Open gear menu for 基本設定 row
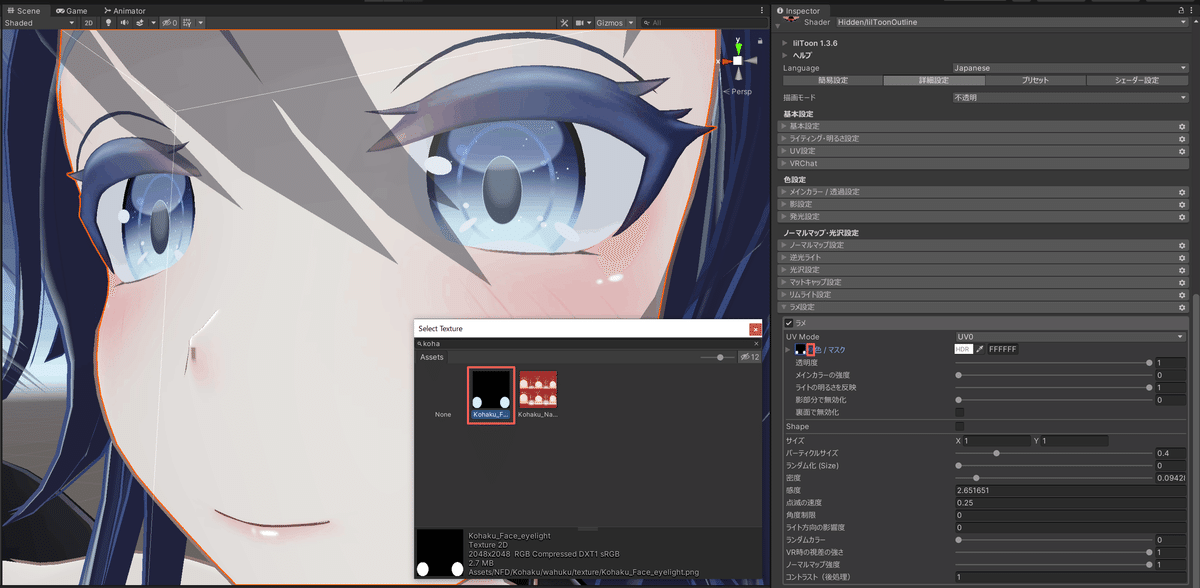This screenshot has height=588, width=1200. point(1182,126)
